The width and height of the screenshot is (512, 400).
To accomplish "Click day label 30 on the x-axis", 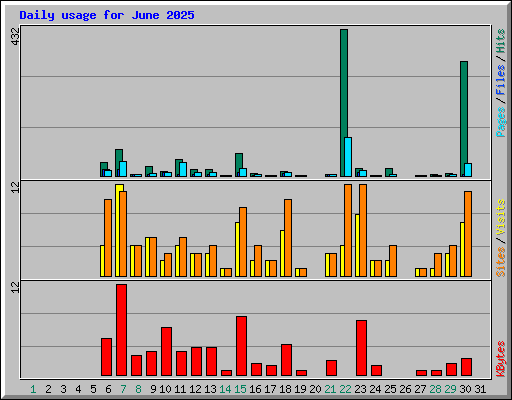I will pos(465,389).
